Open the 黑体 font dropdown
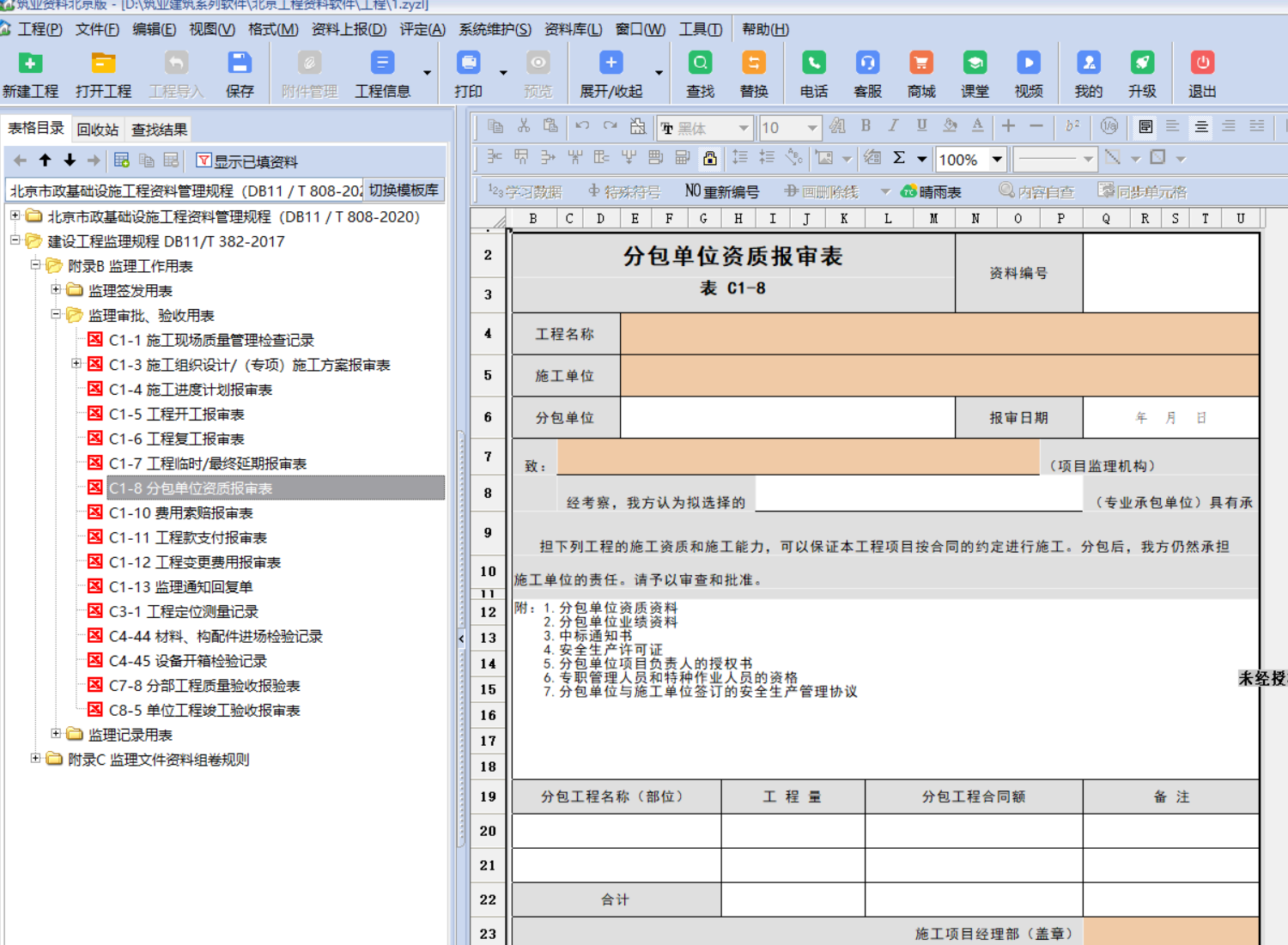Image resolution: width=1288 pixels, height=945 pixels. [x=744, y=128]
